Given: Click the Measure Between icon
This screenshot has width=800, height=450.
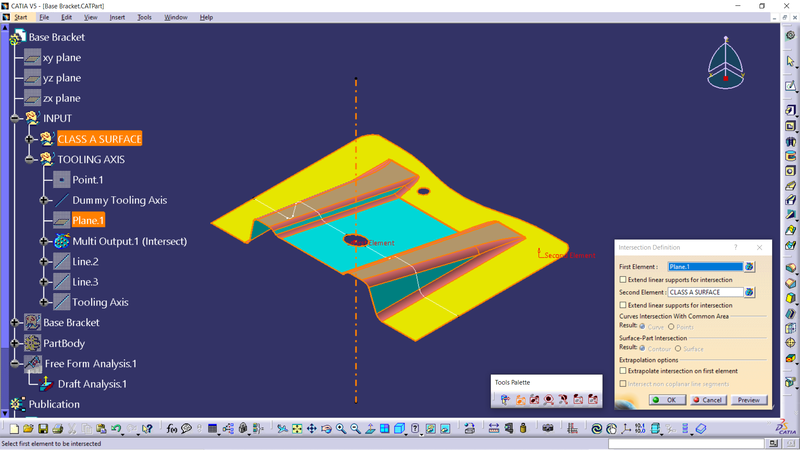Looking at the screenshot, I should pyautogui.click(x=493, y=429).
